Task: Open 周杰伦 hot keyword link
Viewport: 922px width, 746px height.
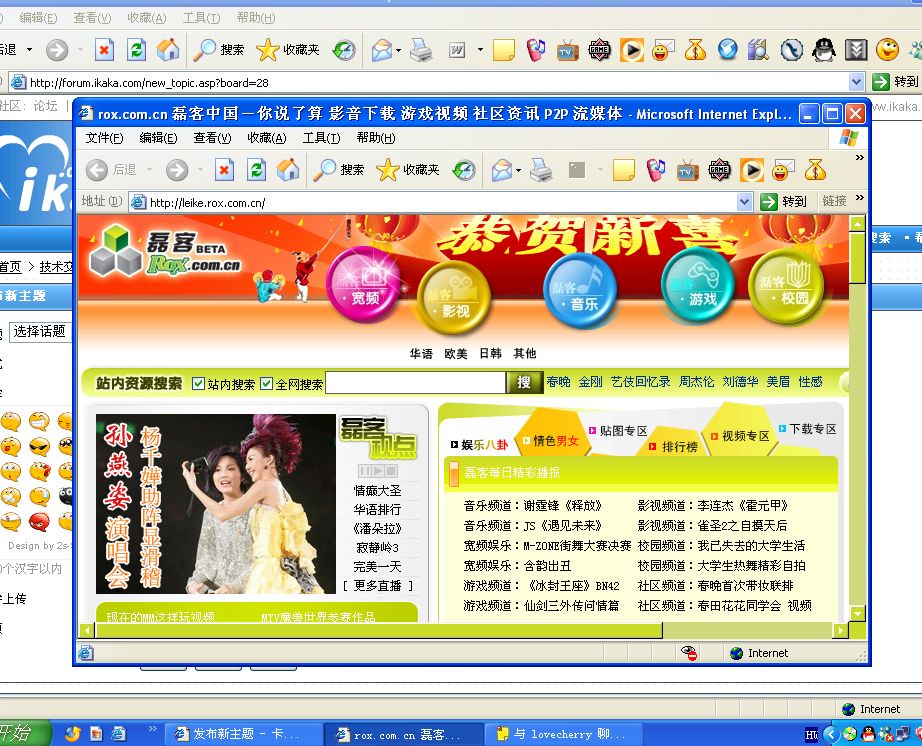Action: [x=696, y=382]
